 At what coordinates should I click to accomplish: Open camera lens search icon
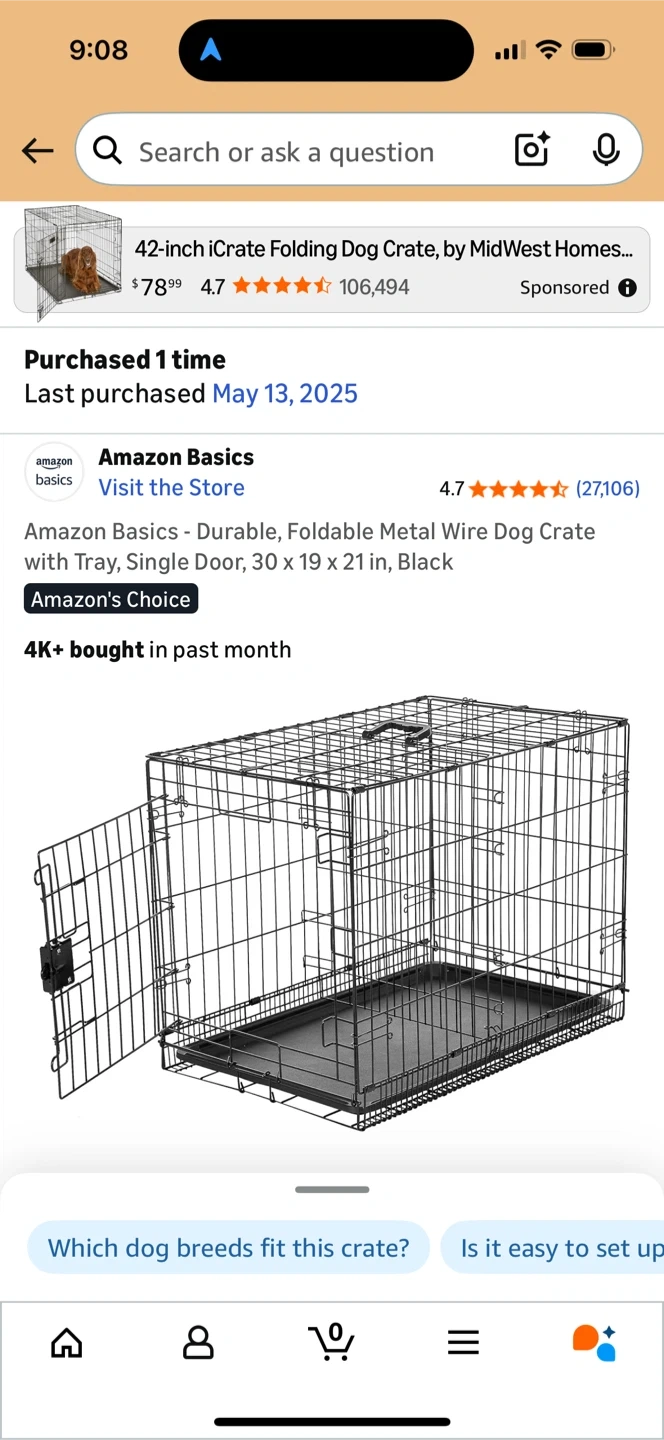(532, 150)
